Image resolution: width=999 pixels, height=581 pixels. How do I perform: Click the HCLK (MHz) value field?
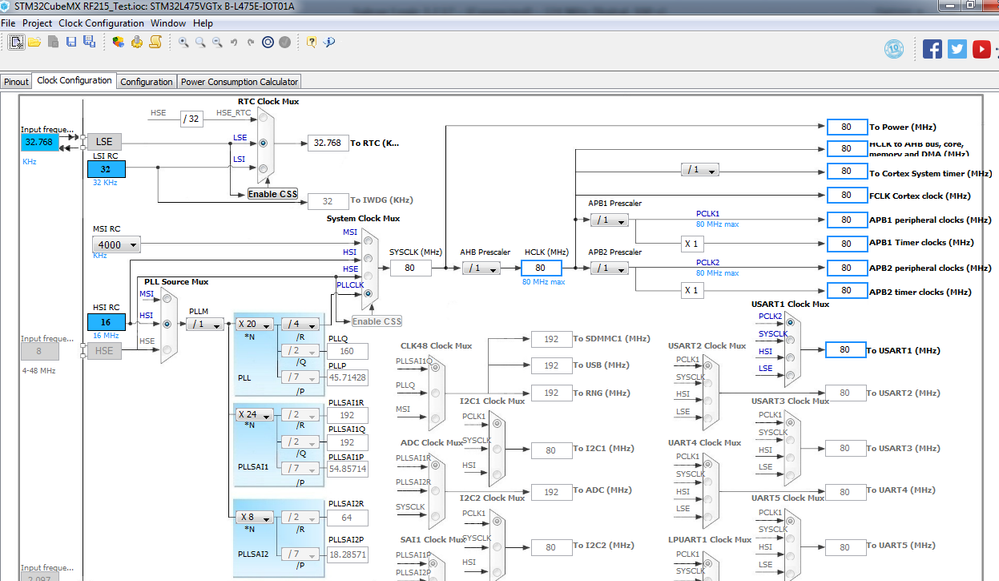click(x=541, y=268)
